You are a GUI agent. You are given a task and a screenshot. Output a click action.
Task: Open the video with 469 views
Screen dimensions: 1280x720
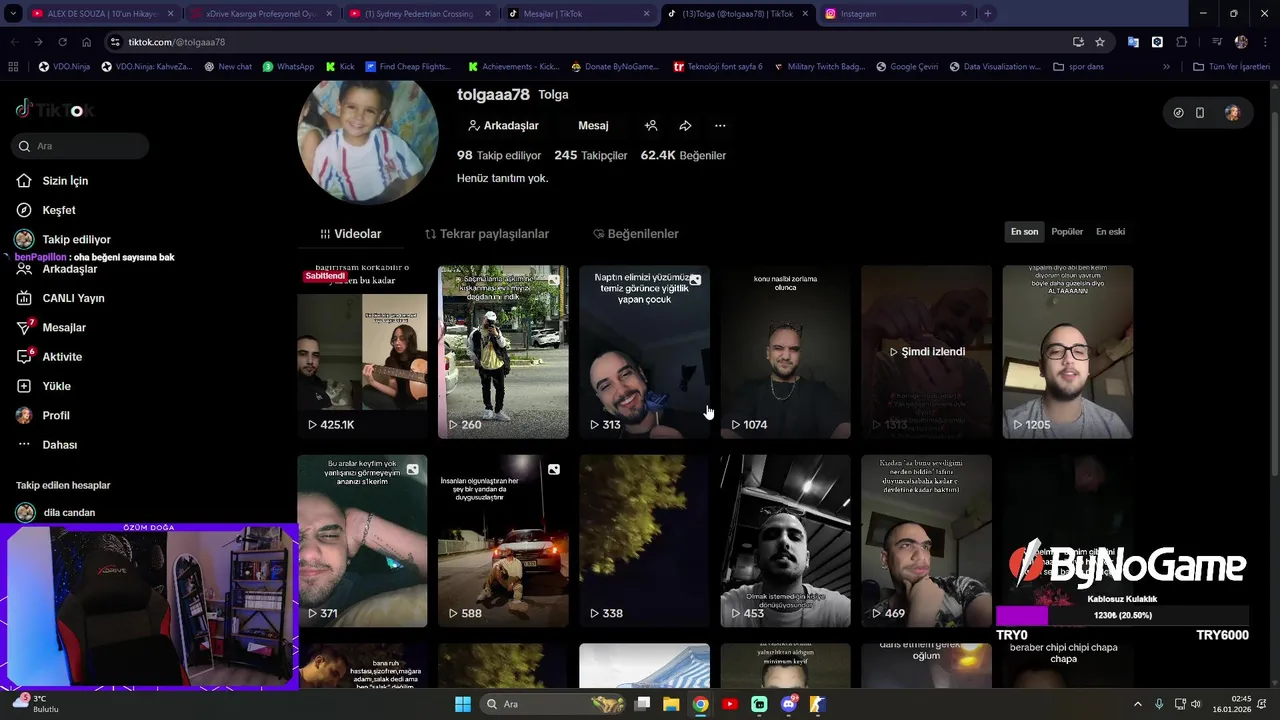(926, 541)
